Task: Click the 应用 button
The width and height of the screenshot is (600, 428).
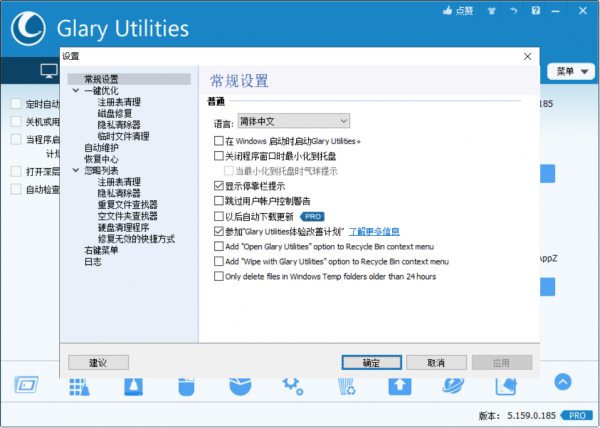Action: (x=502, y=363)
